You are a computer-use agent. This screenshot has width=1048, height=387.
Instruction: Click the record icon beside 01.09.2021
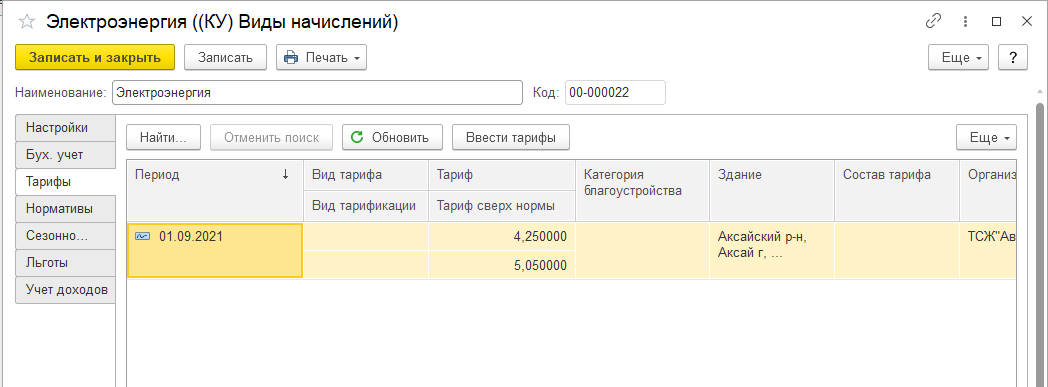(x=142, y=237)
